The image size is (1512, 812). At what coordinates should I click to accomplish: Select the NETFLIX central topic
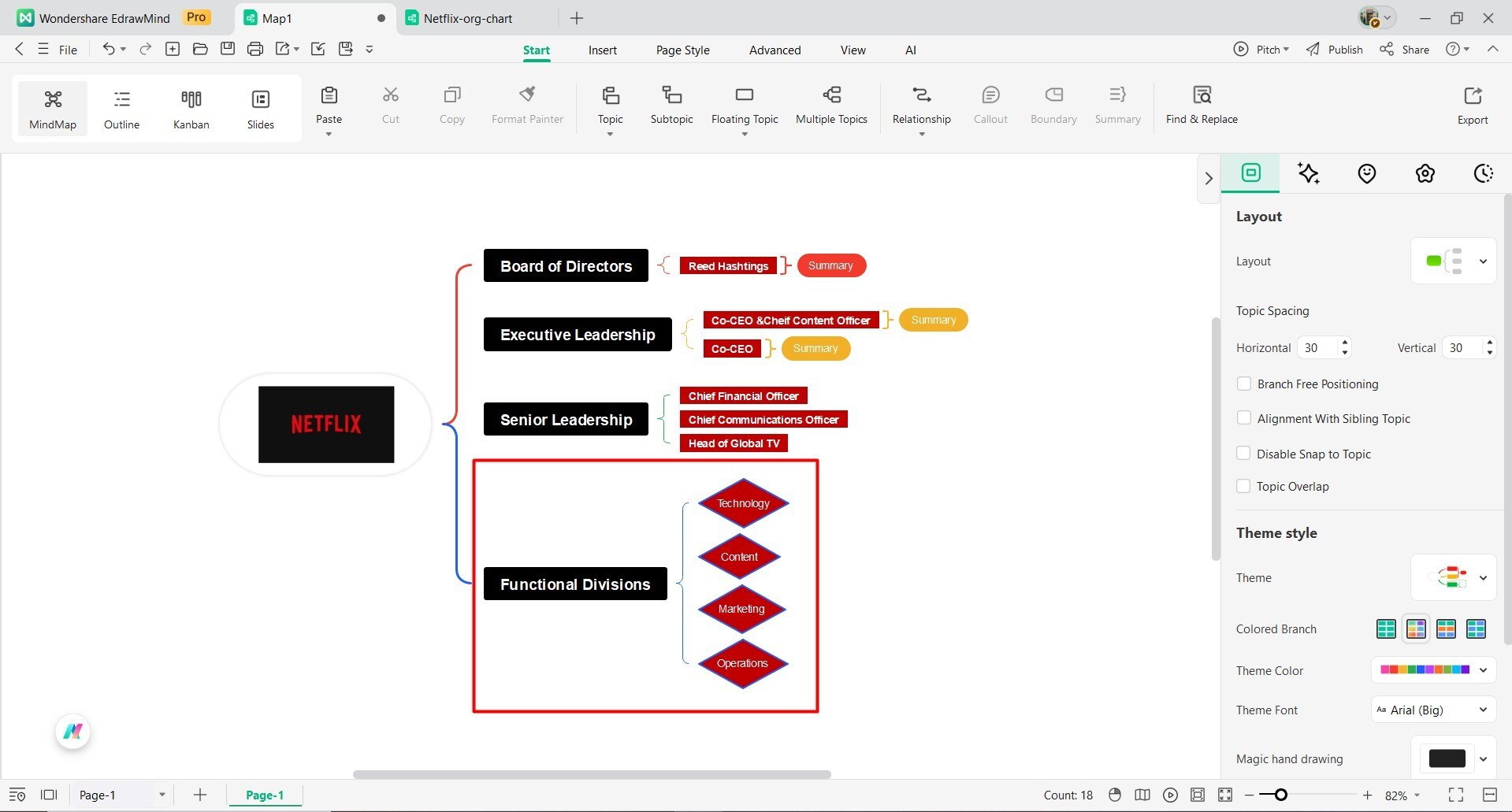click(326, 424)
